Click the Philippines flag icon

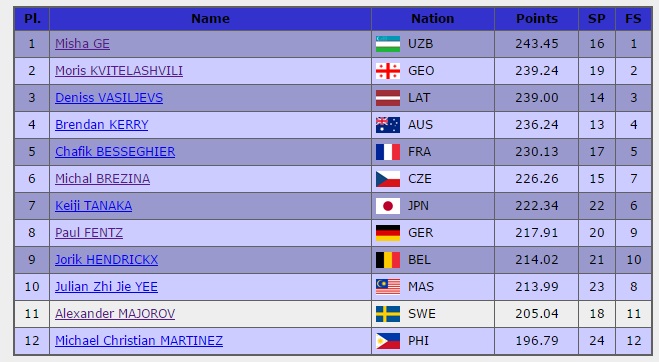[387, 341]
